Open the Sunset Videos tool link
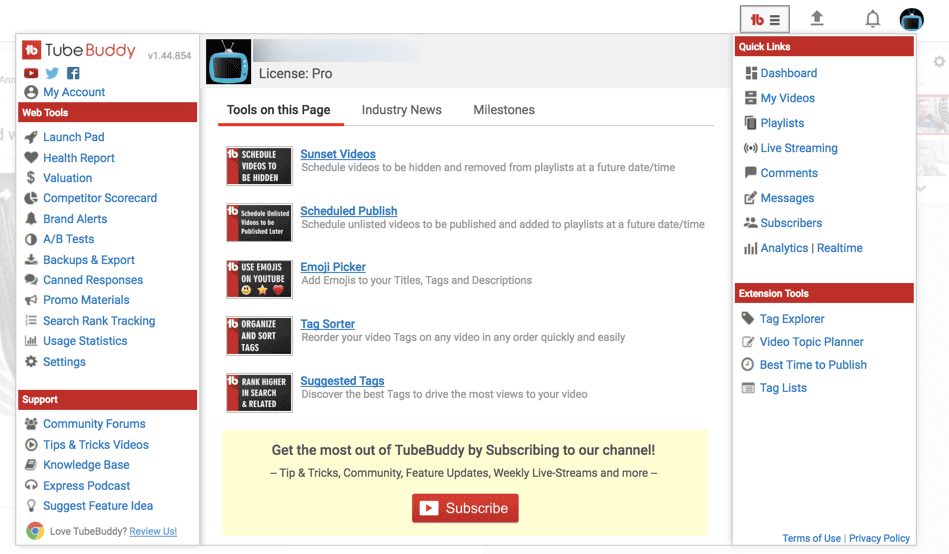The image size is (949, 554). tap(338, 154)
